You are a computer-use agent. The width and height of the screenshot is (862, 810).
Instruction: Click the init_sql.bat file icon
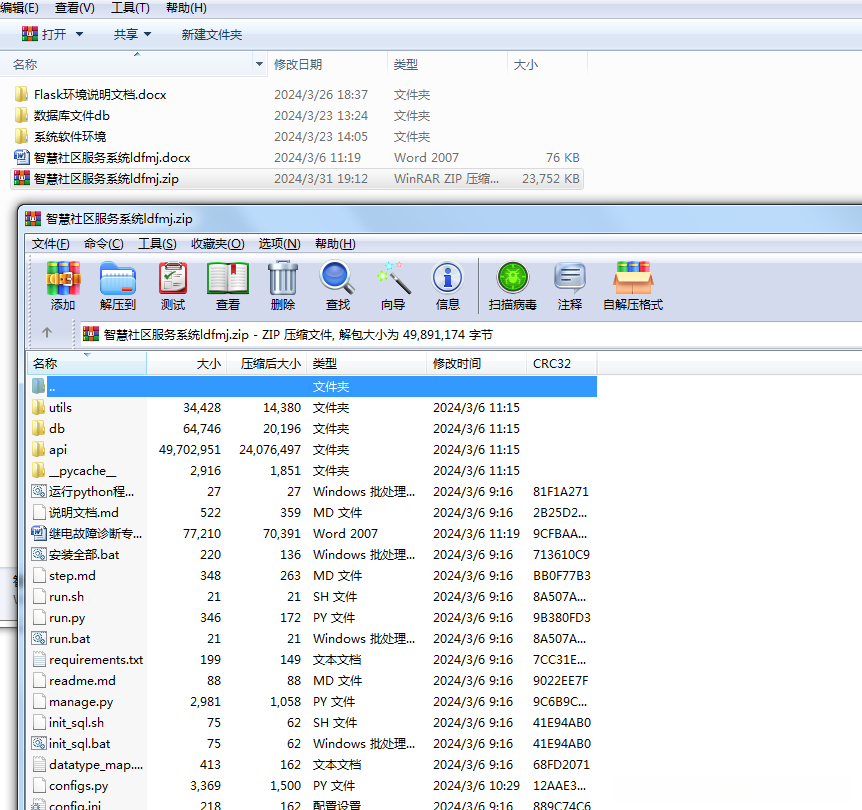[x=38, y=743]
